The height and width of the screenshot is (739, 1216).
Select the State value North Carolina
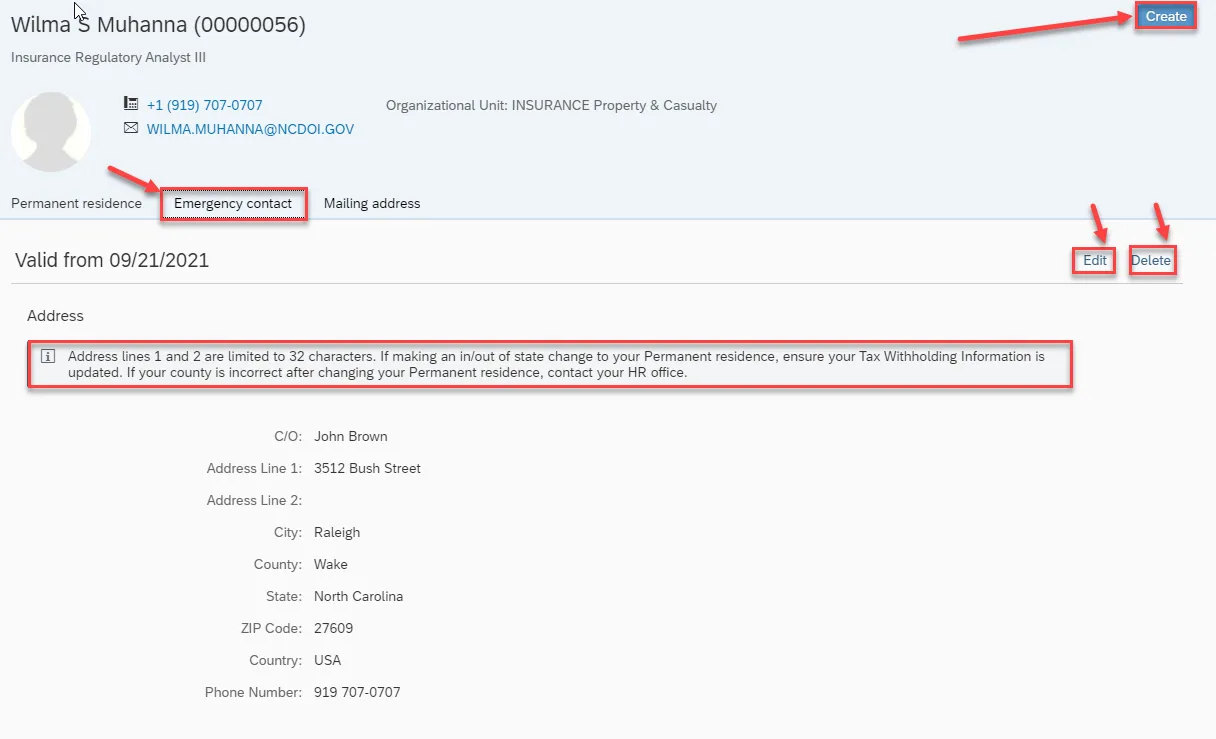pyautogui.click(x=358, y=596)
